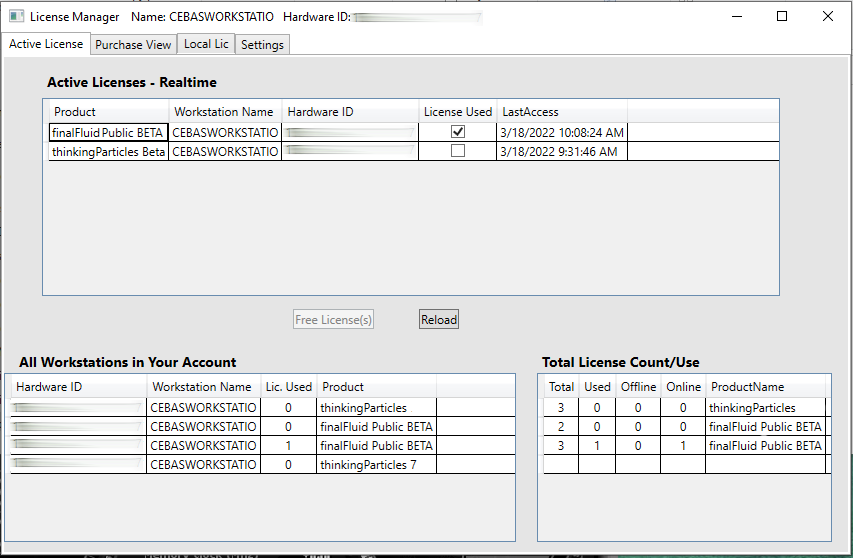Click the Free License(s) button
Viewport: 853px width, 558px height.
point(334,320)
